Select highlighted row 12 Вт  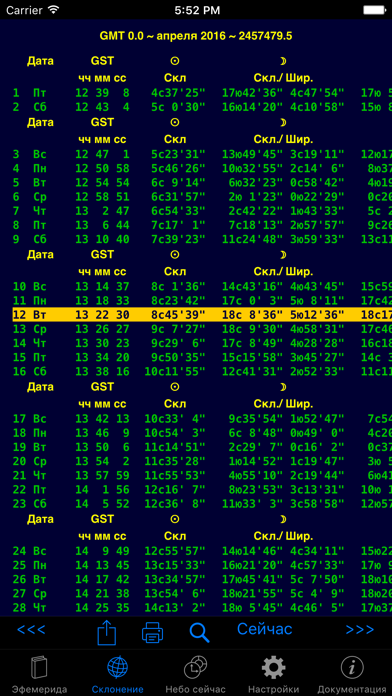click(x=202, y=315)
